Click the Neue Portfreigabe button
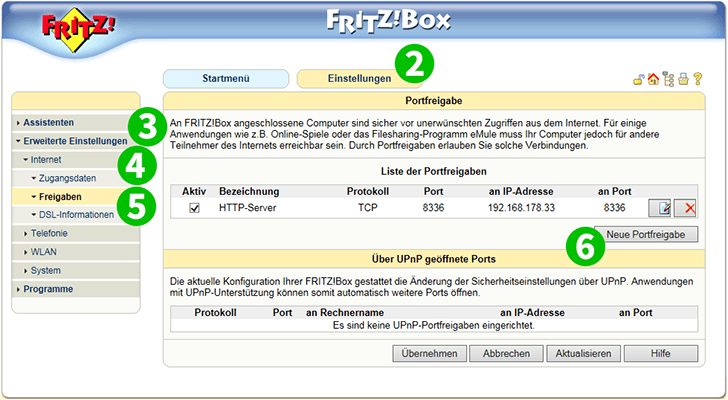This screenshot has width=728, height=400. tap(645, 235)
